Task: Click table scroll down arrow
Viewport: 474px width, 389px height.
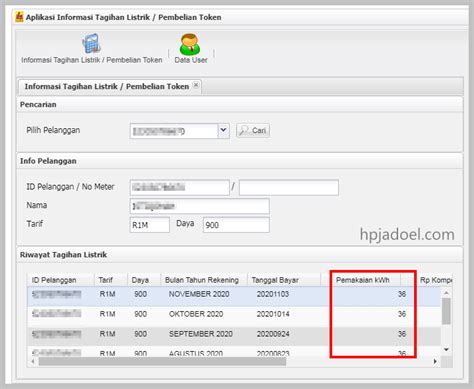Action: pyautogui.click(x=446, y=349)
